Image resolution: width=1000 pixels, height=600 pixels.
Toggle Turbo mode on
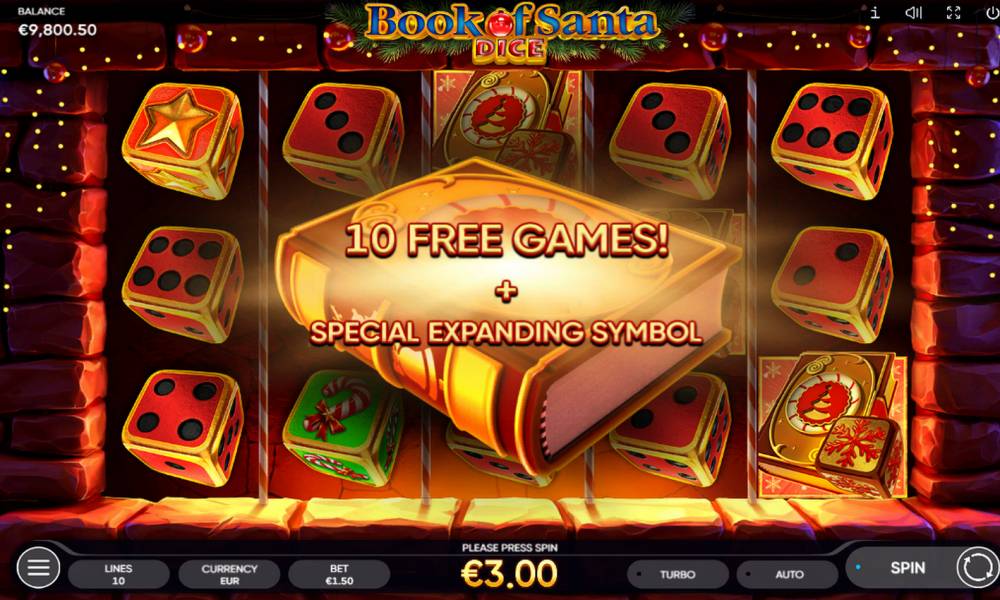click(x=678, y=574)
